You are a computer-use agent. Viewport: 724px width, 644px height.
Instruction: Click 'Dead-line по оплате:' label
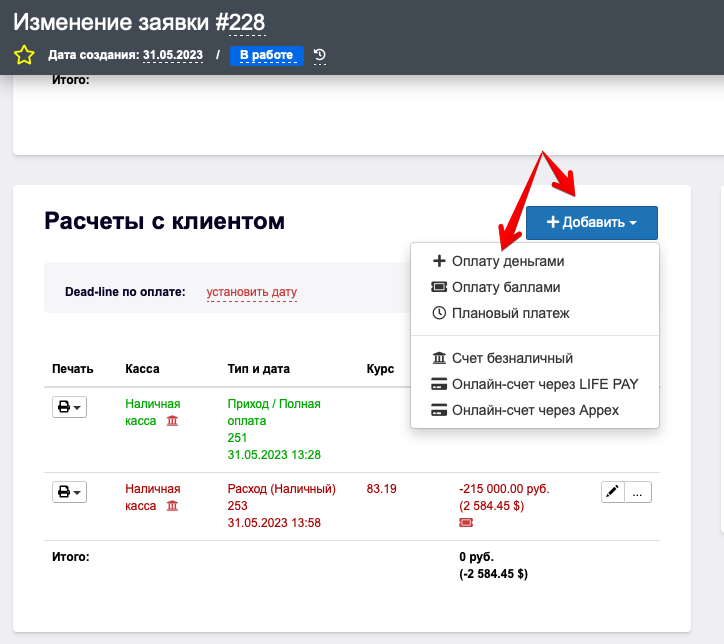click(x=125, y=292)
